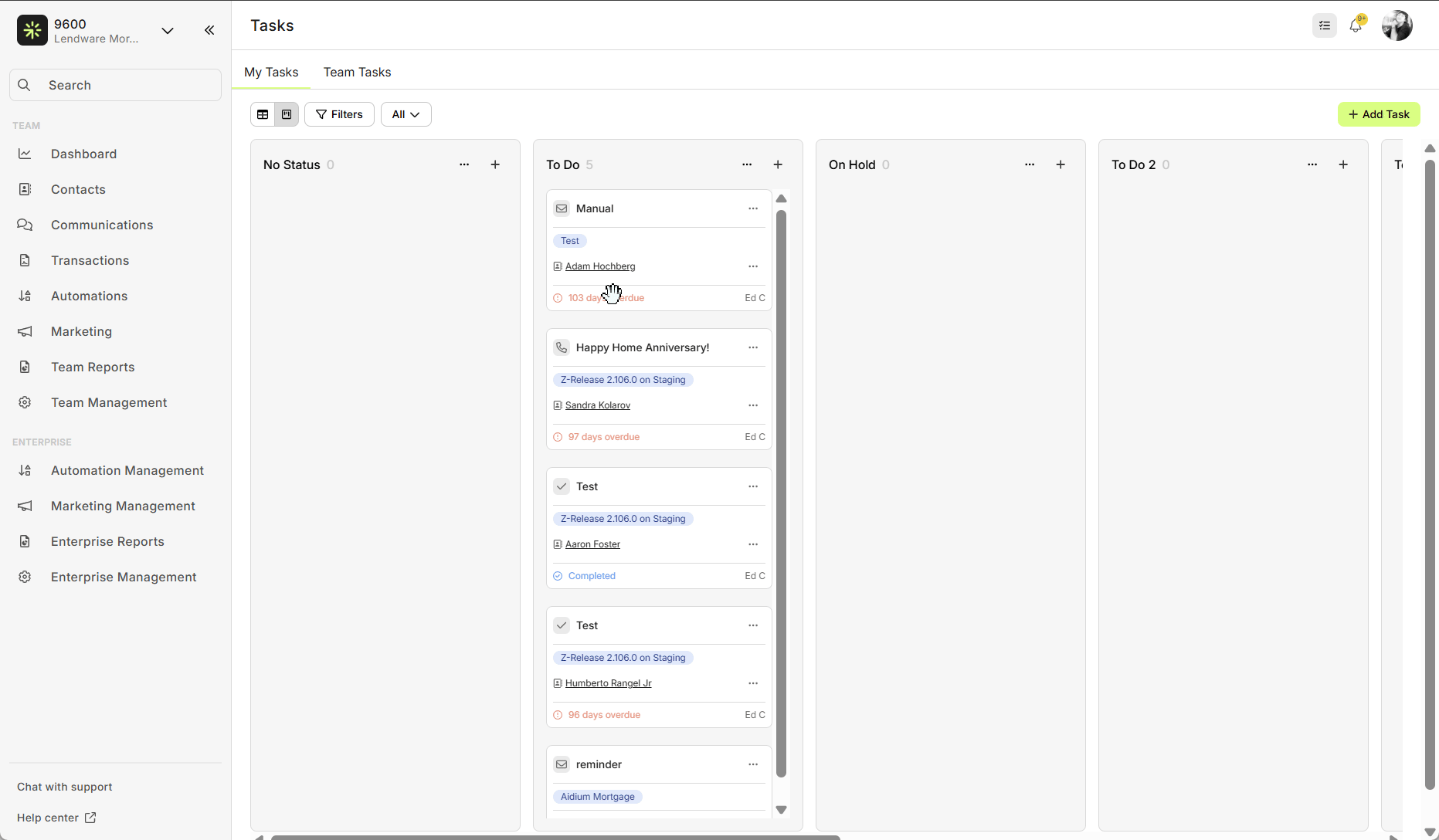Click the Add Task button

[x=1379, y=114]
